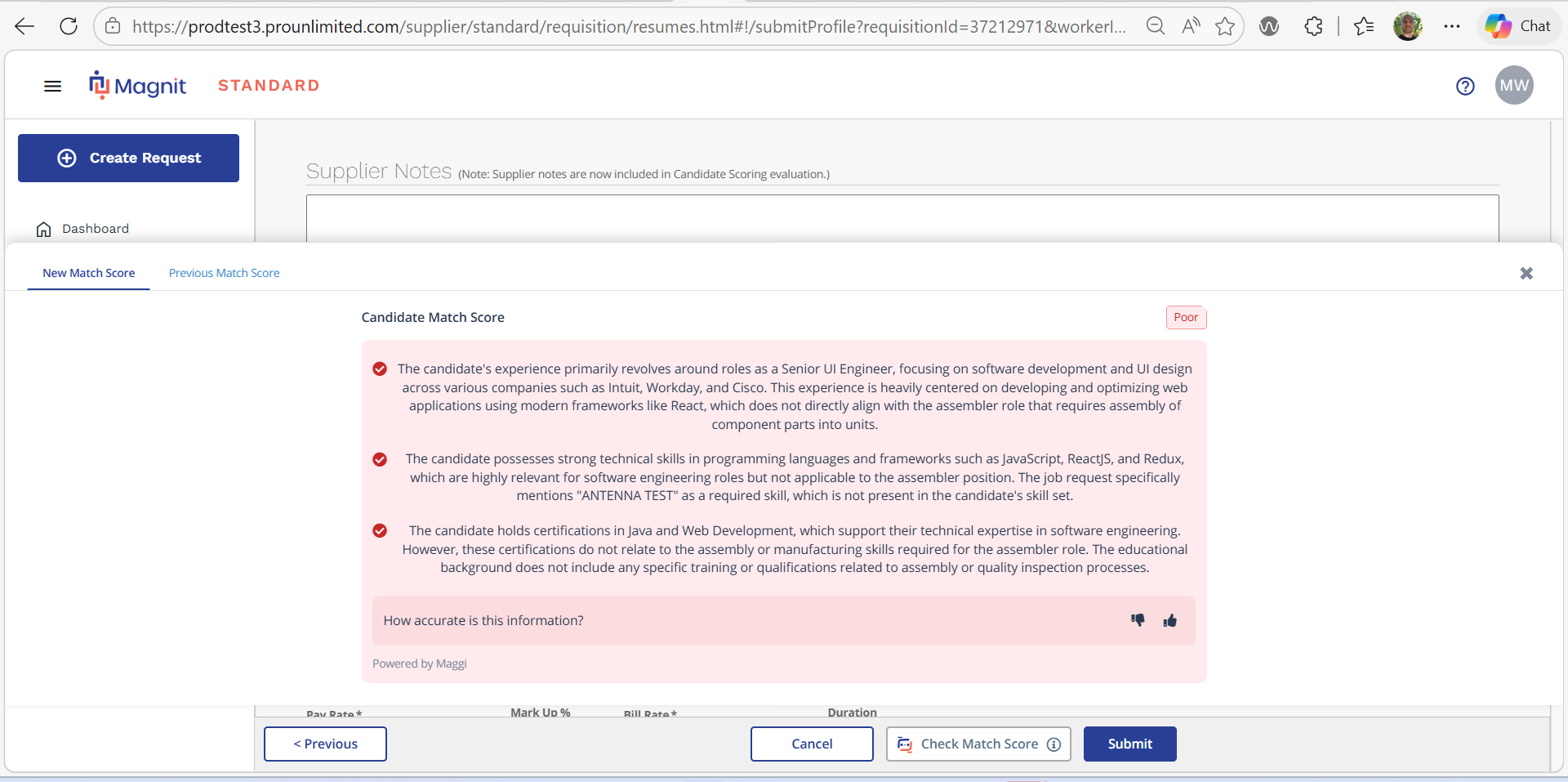Screen dimensions: 1568x782
Task: Add page to favorites star icon
Action: click(1225, 26)
